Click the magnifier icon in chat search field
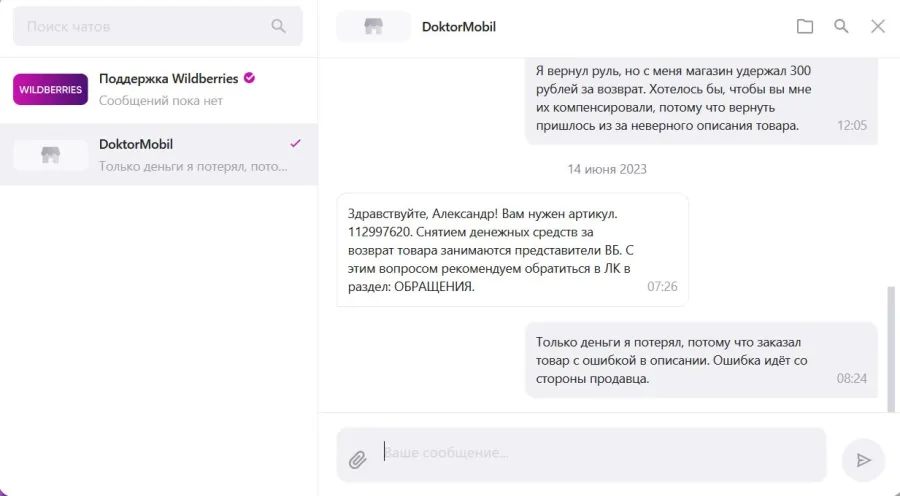The image size is (900, 496). [278, 26]
